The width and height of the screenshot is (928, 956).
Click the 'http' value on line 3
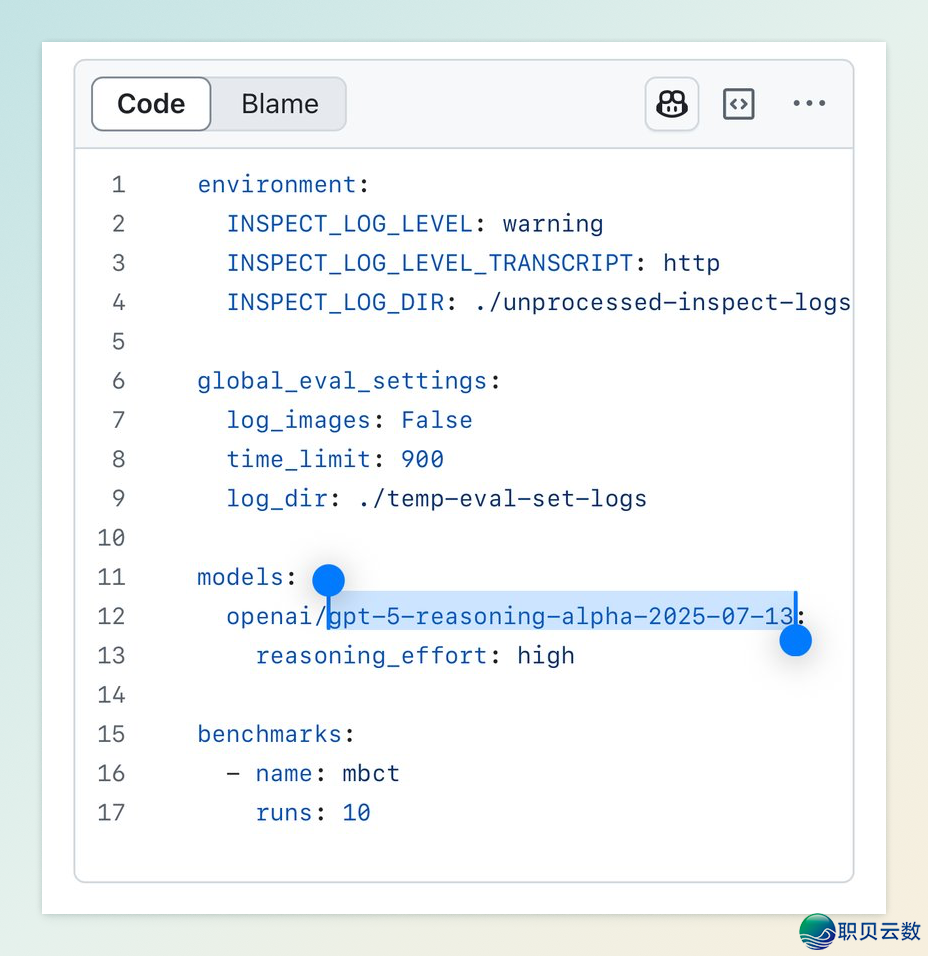[x=691, y=263]
